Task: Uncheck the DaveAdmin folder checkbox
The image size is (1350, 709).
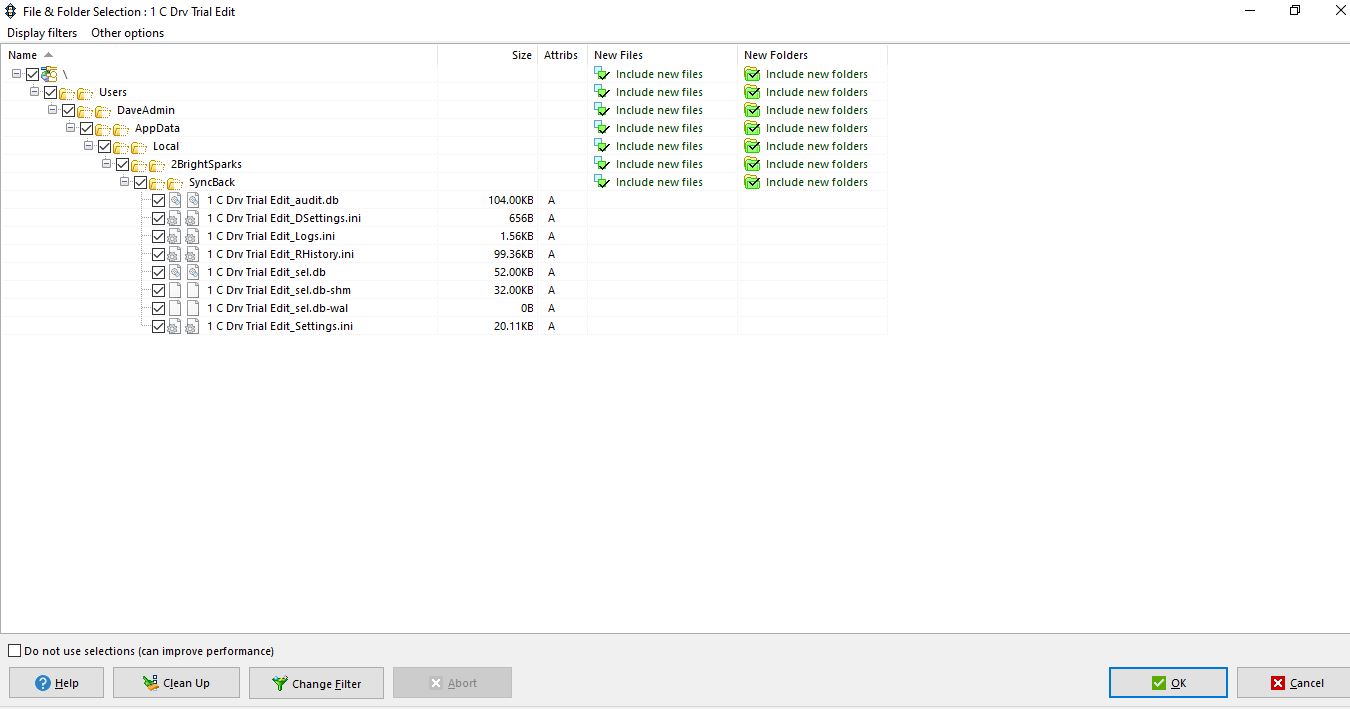Action: coord(69,110)
